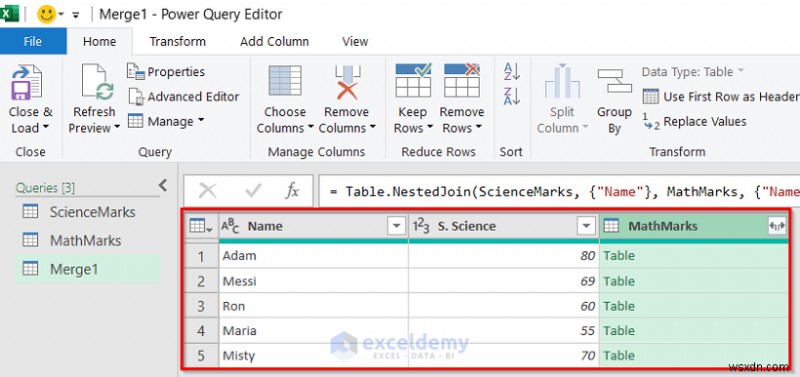800x377 pixels.
Task: Click the Misty cell
Action: click(313, 356)
